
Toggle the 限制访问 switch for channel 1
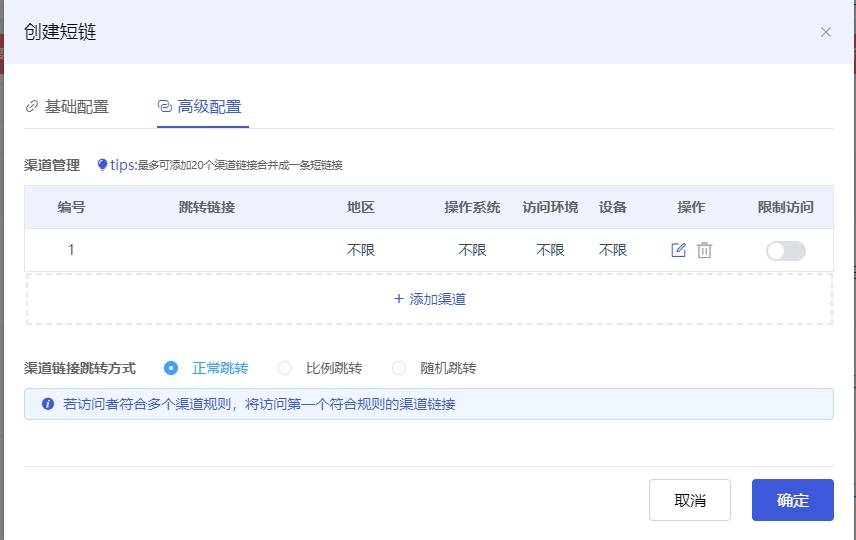(785, 251)
